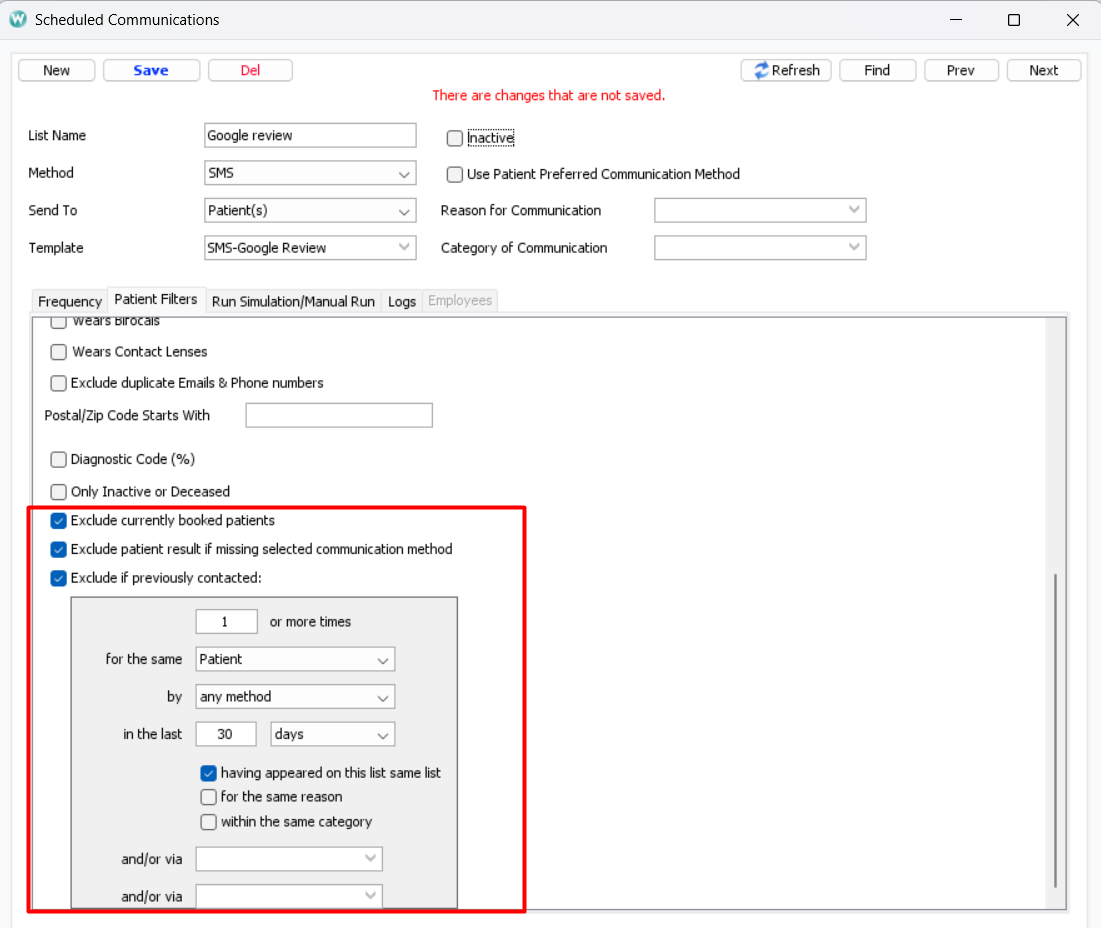Uncheck Exclude if previously contacted
The width and height of the screenshot is (1101, 928).
click(x=59, y=578)
